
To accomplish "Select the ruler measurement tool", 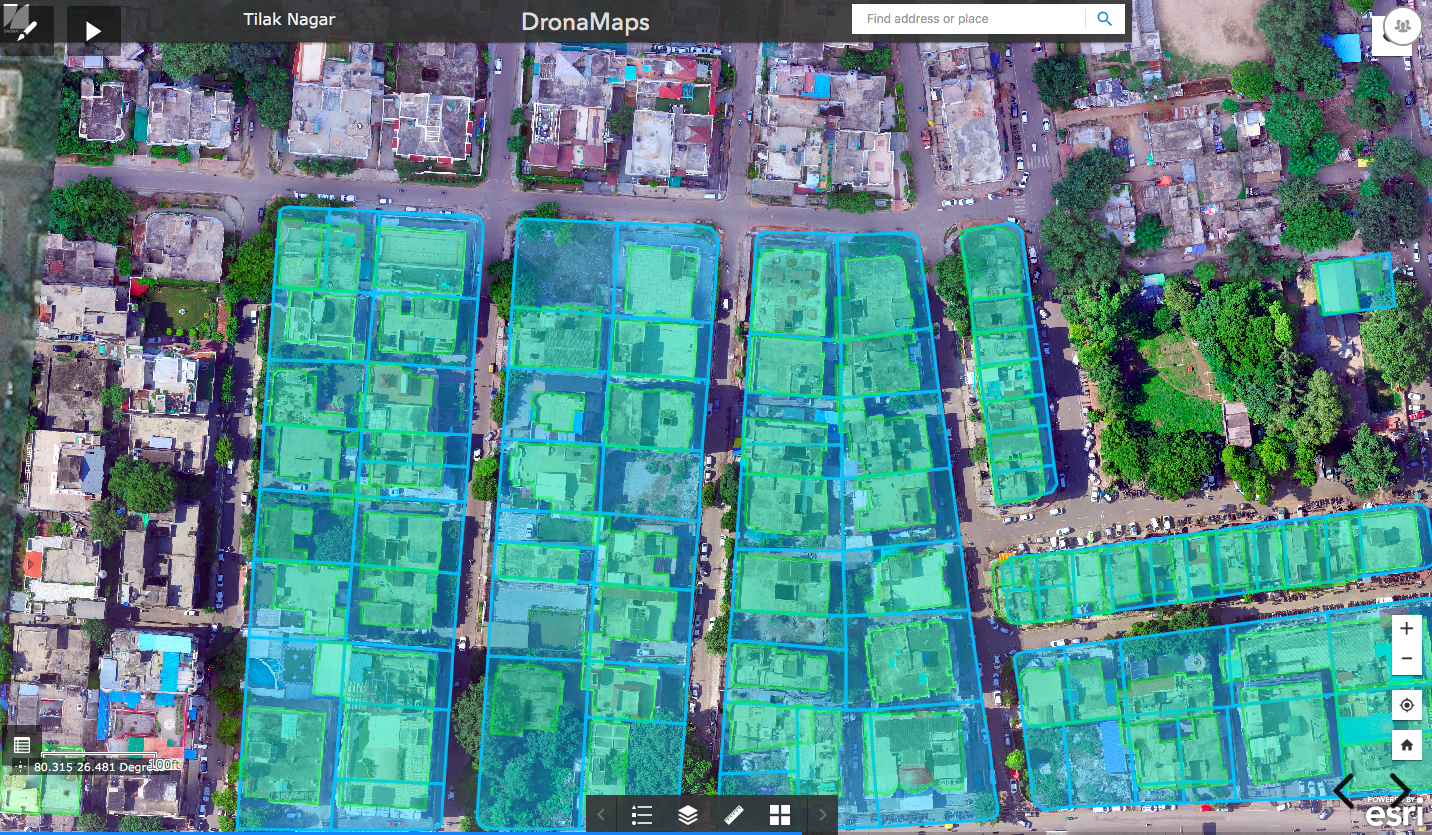I will click(734, 815).
